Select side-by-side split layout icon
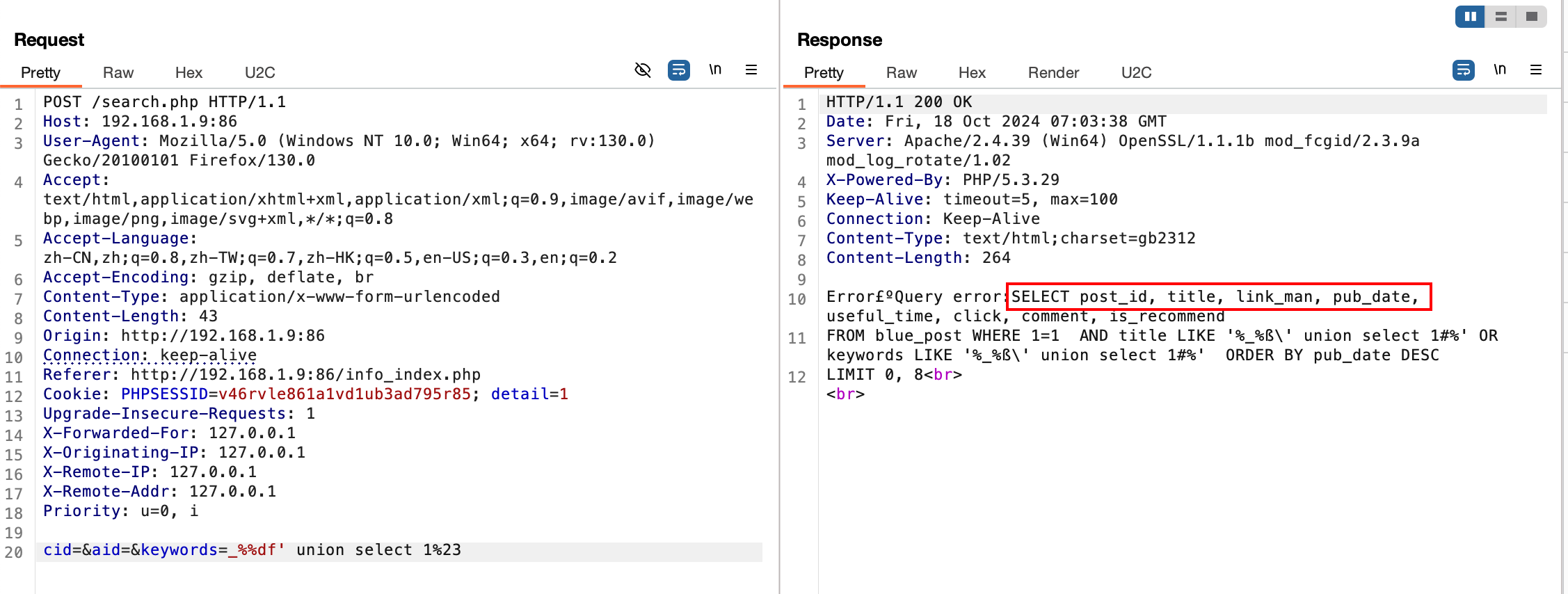The width and height of the screenshot is (1568, 594). pyautogui.click(x=1471, y=16)
